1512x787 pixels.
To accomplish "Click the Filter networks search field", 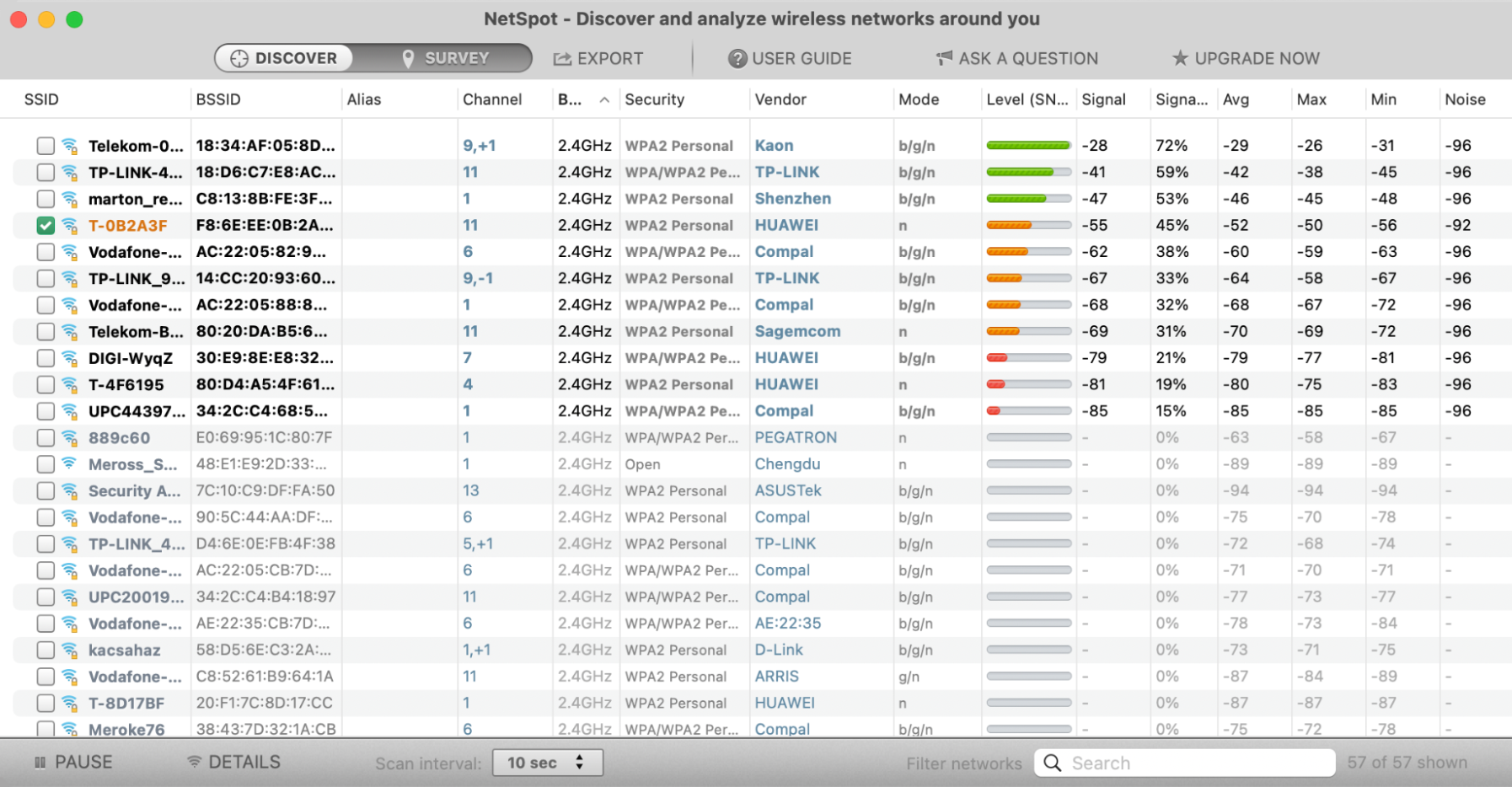I will click(1185, 763).
